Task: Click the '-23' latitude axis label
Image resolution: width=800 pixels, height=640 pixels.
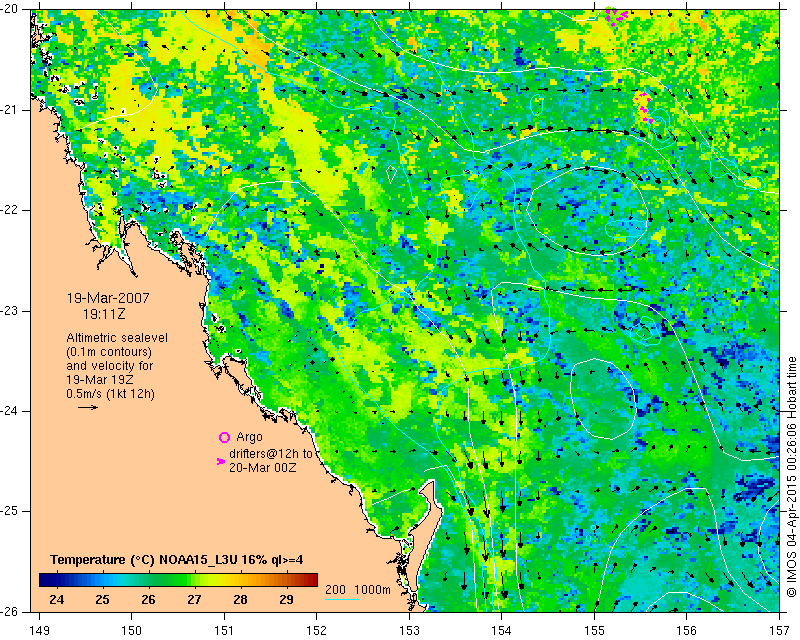Action: click(x=9, y=310)
